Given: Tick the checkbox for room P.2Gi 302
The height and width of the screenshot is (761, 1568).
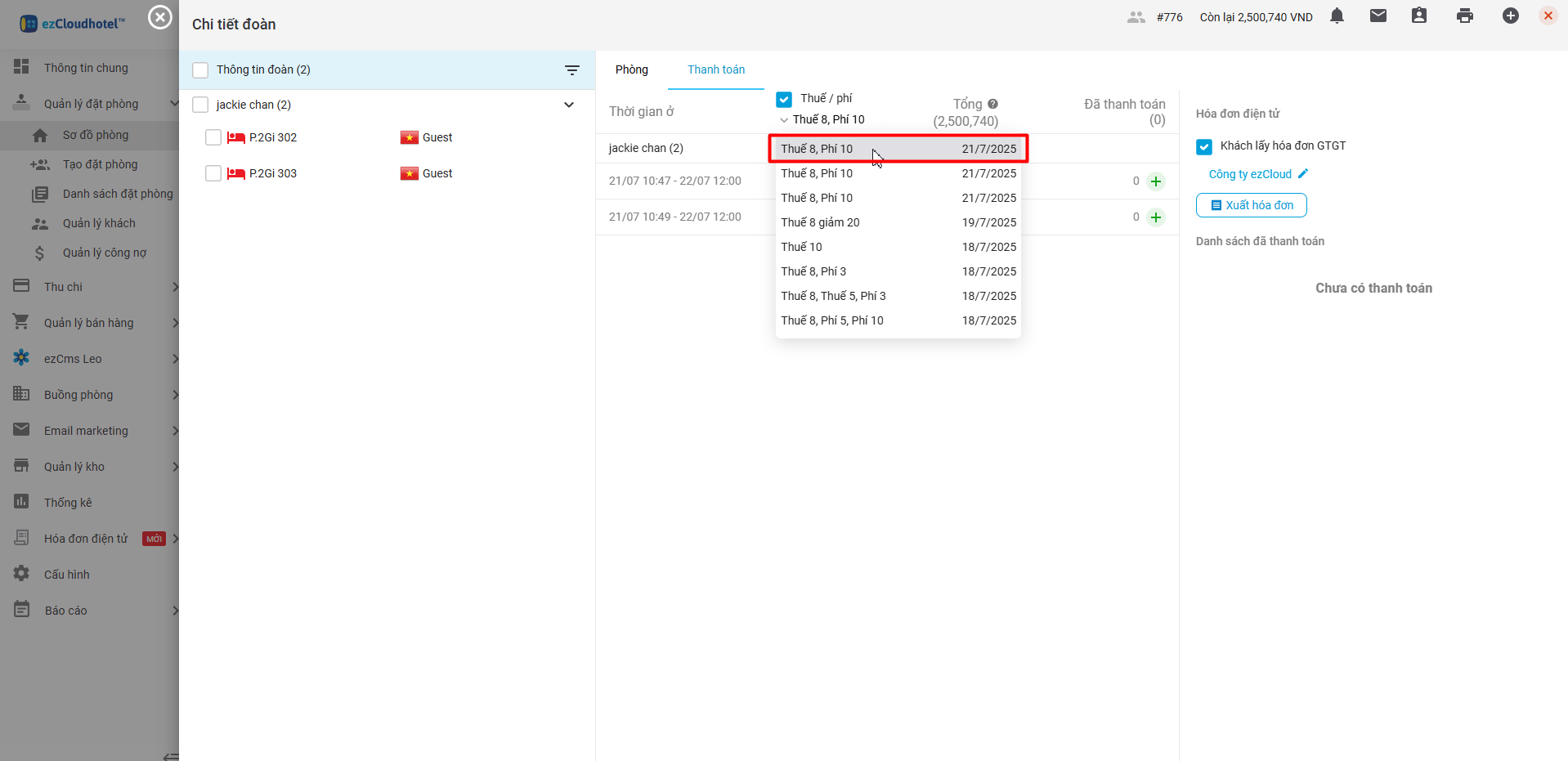Looking at the screenshot, I should click(x=213, y=137).
